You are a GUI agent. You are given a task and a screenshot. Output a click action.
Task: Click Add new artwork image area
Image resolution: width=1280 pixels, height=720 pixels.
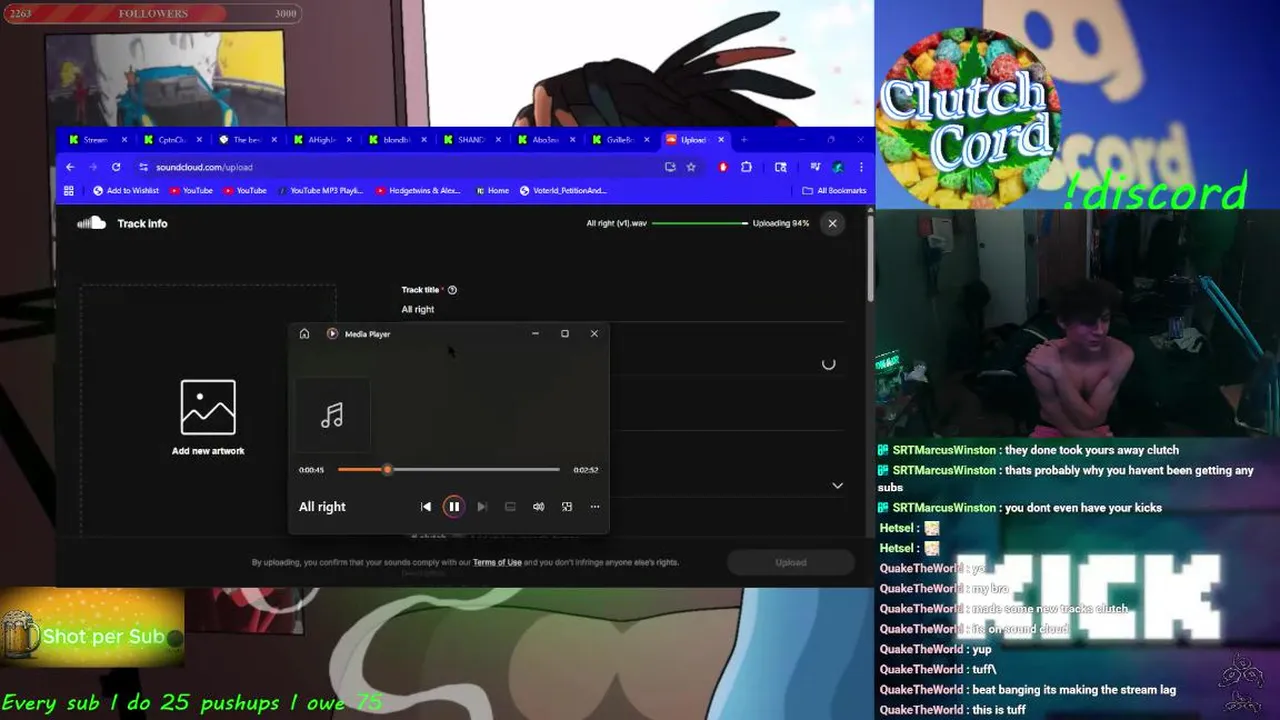tap(208, 417)
